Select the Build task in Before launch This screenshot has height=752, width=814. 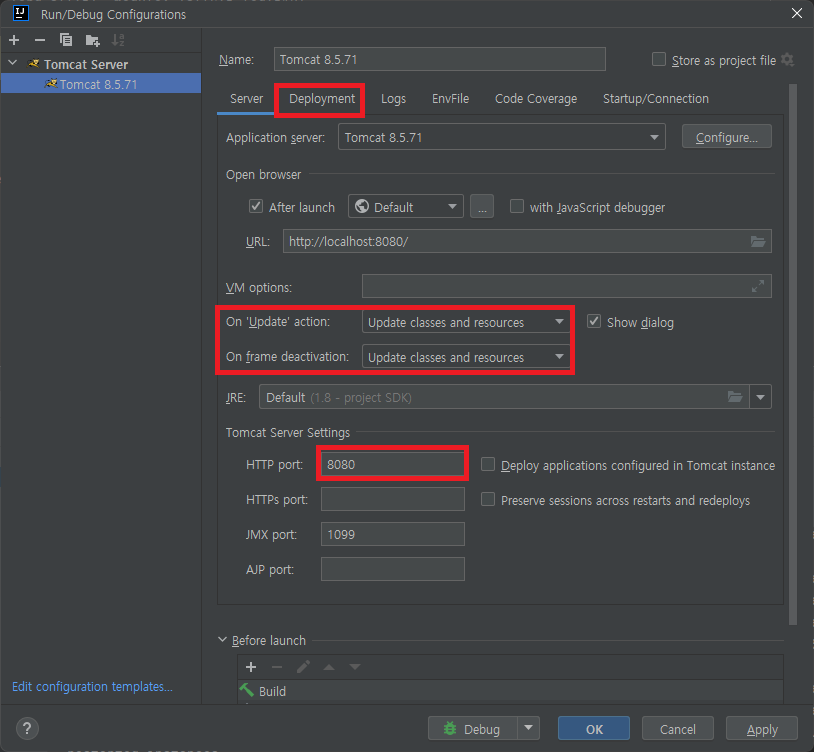click(x=510, y=691)
